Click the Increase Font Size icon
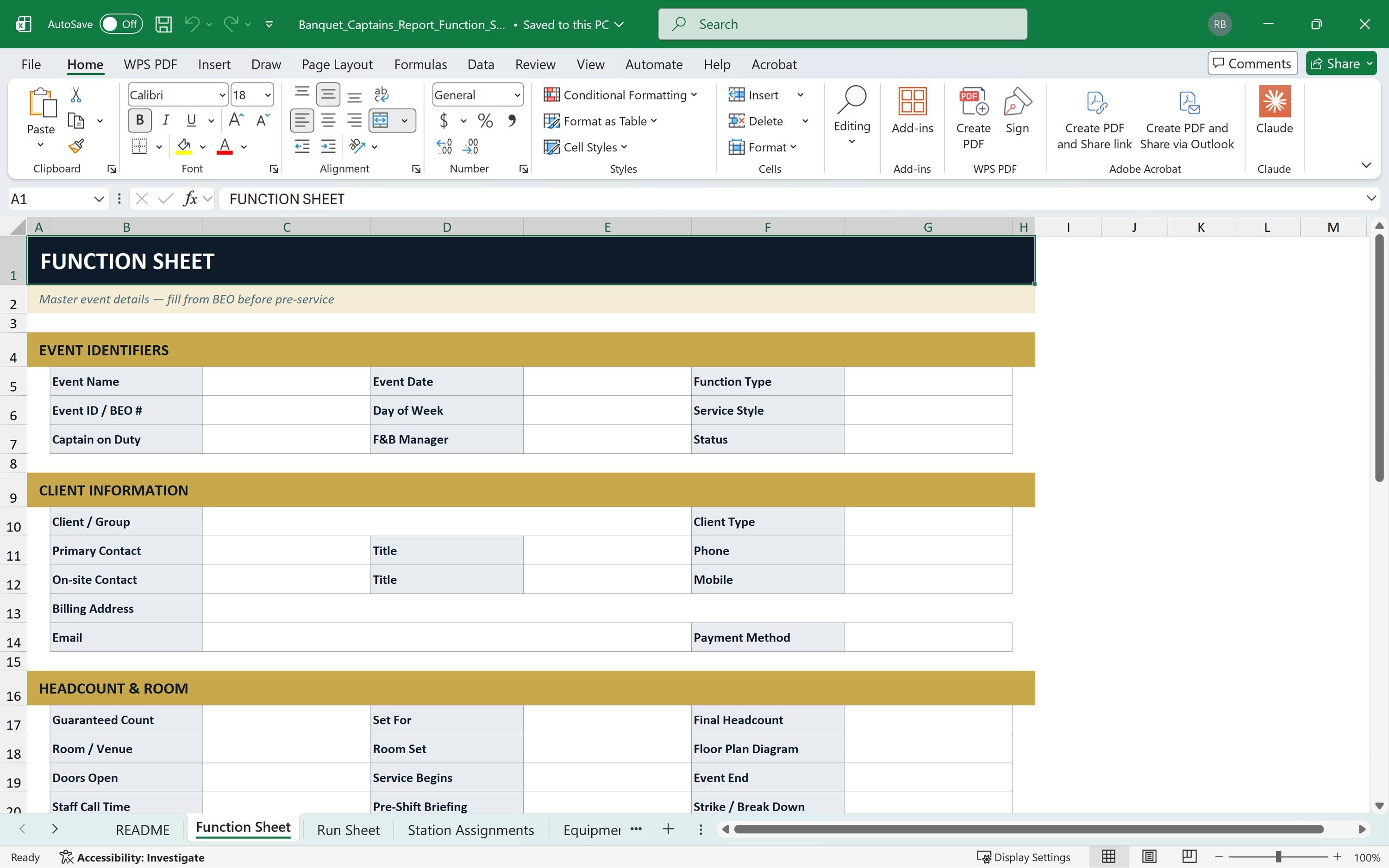Image resolution: width=1389 pixels, height=868 pixels. point(236,120)
